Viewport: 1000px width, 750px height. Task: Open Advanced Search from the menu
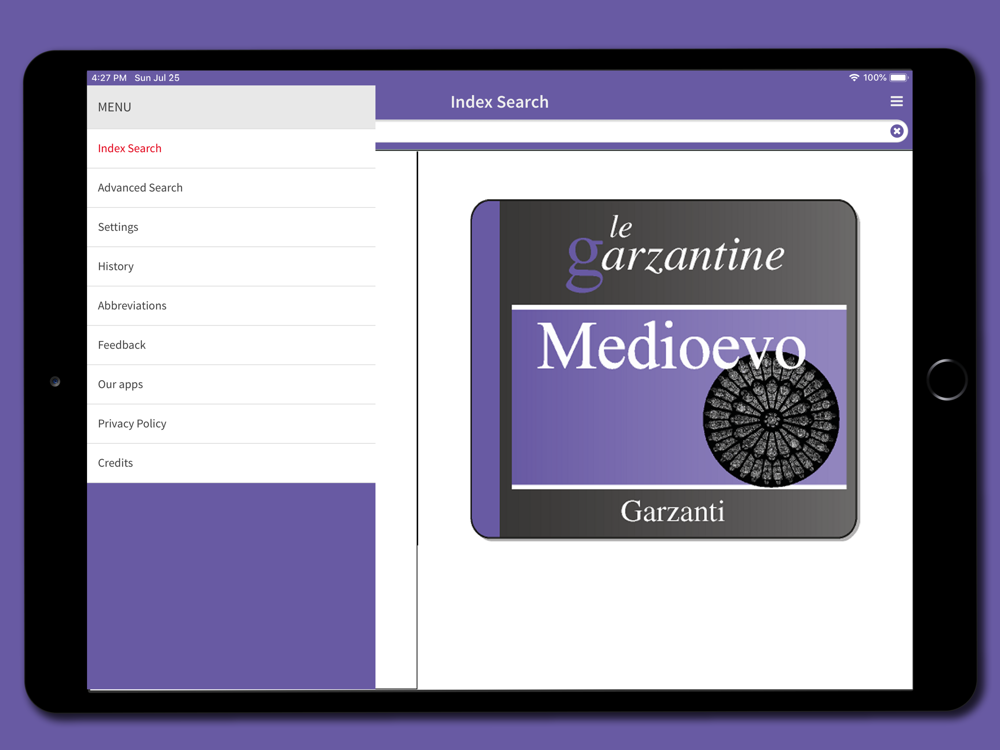point(231,188)
